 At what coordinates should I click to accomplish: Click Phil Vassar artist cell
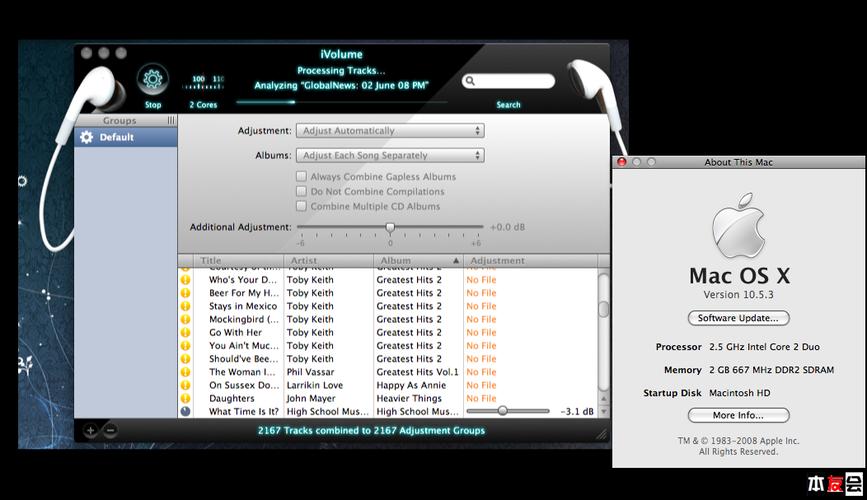(310, 372)
